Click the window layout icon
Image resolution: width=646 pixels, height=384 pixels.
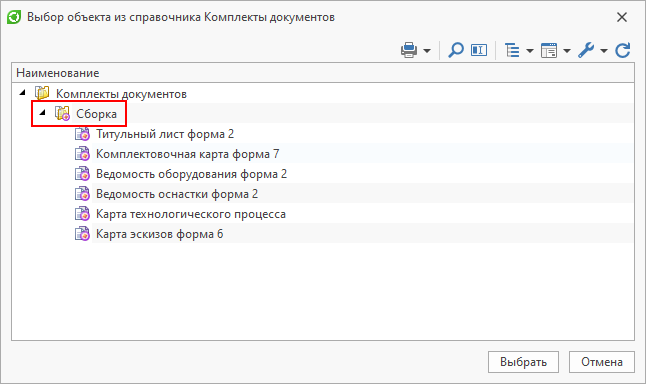(x=549, y=50)
